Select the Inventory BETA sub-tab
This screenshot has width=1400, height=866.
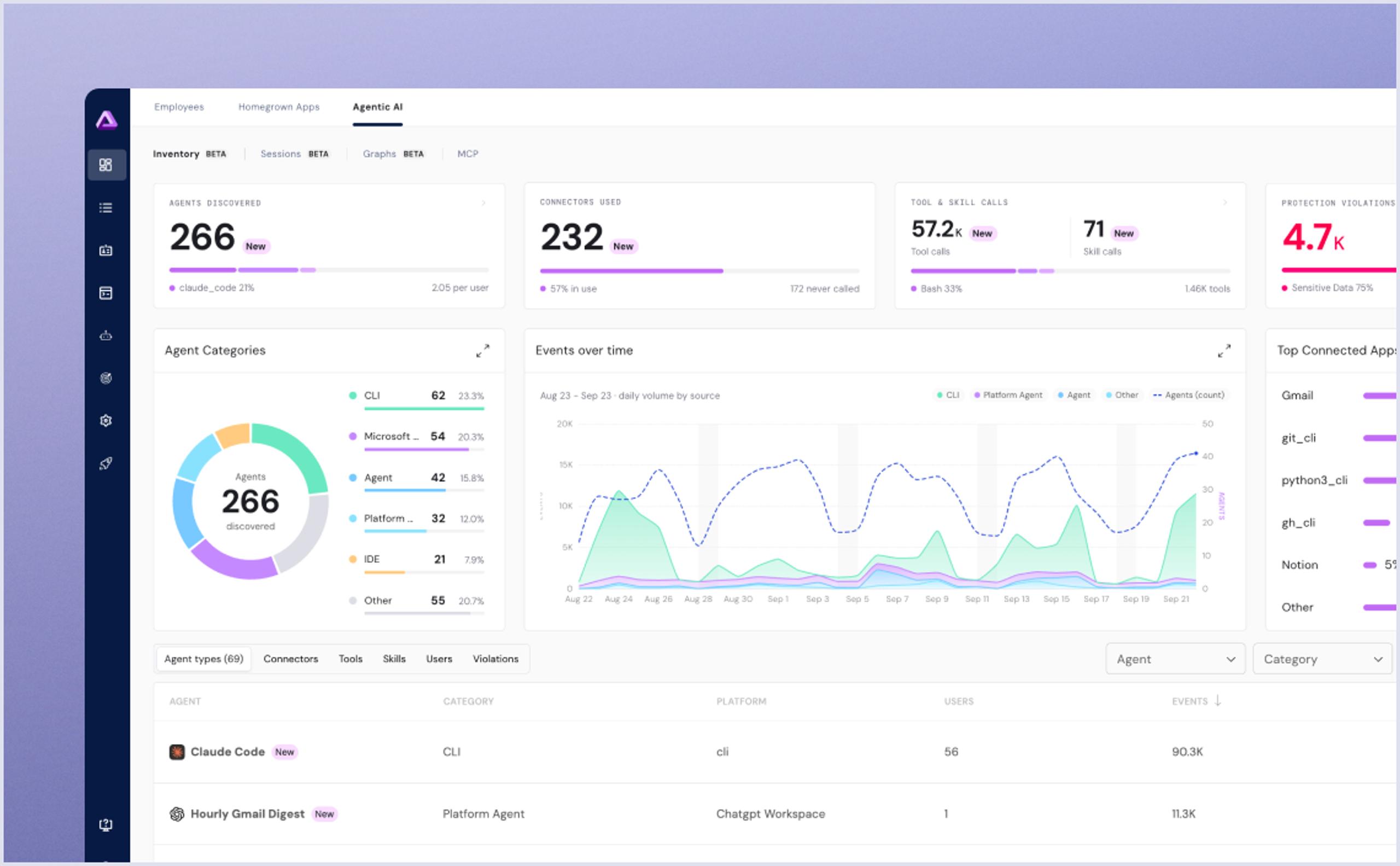190,154
